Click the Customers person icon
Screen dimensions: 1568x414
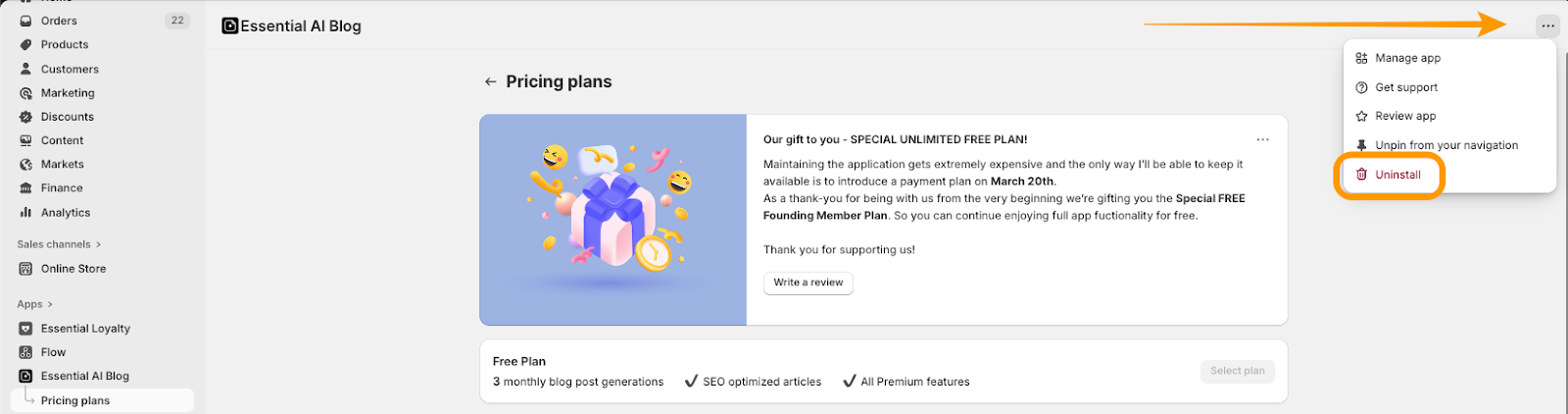(x=26, y=70)
